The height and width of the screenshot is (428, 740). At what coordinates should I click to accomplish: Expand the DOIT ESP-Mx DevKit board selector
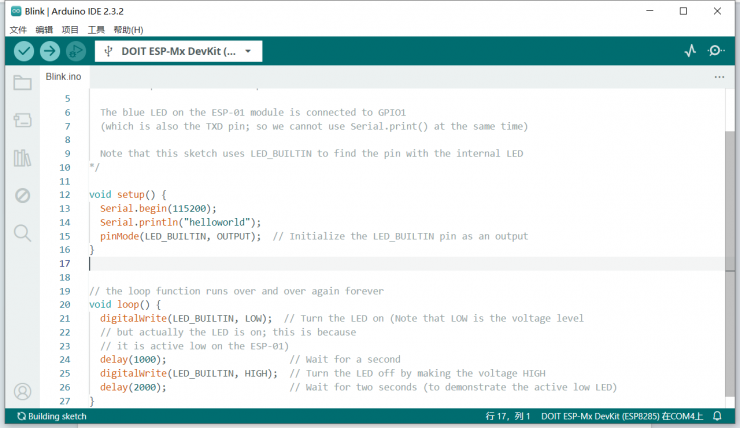178,51
